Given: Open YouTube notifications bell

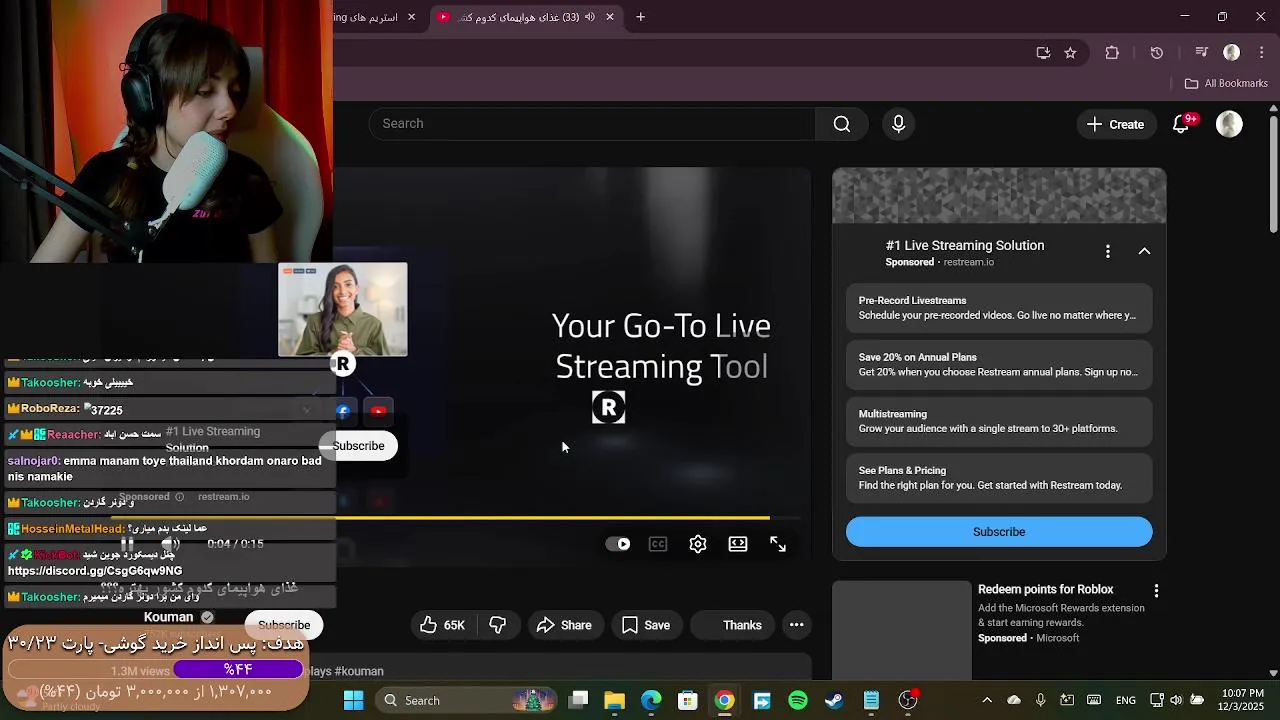Looking at the screenshot, I should 1181,124.
